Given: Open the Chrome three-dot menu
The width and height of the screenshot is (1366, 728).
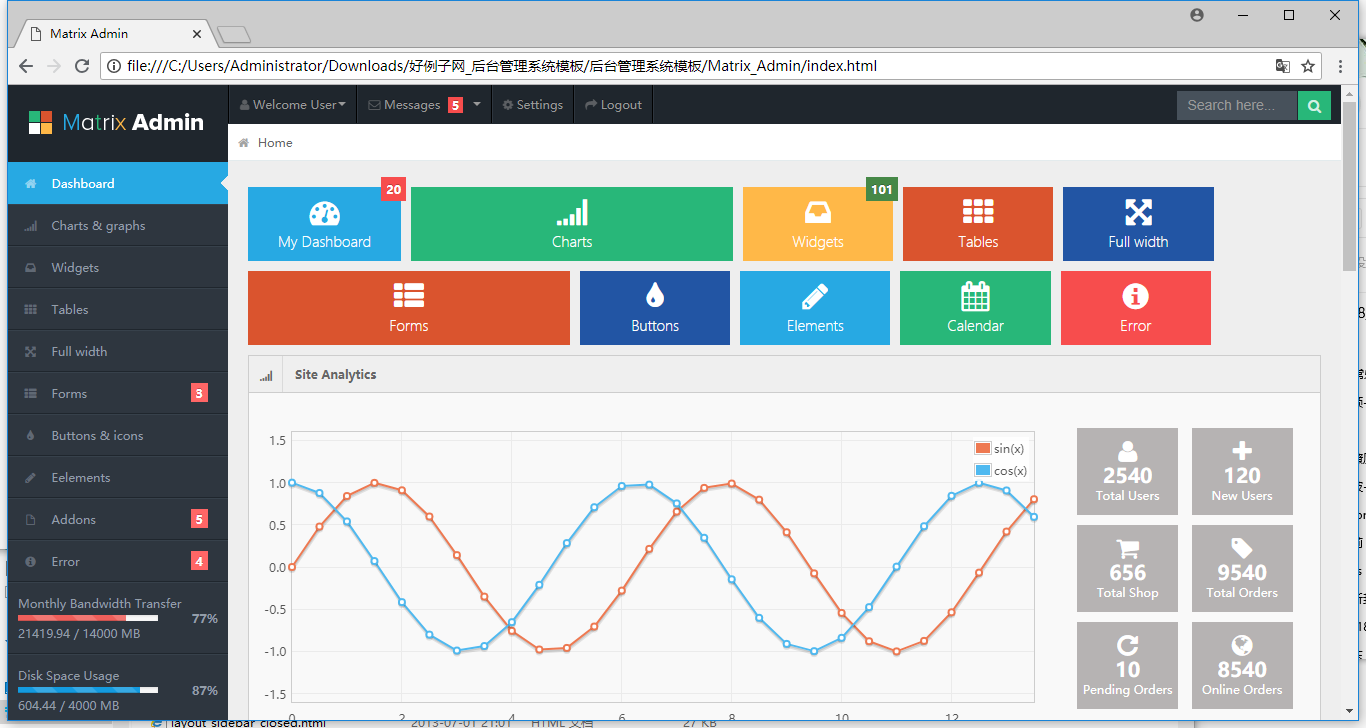Looking at the screenshot, I should (1343, 66).
